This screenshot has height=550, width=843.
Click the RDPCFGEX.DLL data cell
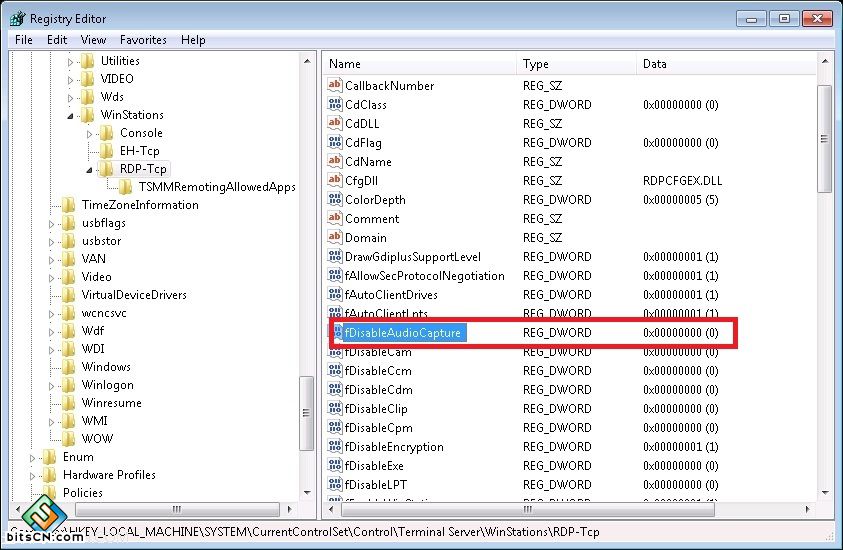click(682, 181)
